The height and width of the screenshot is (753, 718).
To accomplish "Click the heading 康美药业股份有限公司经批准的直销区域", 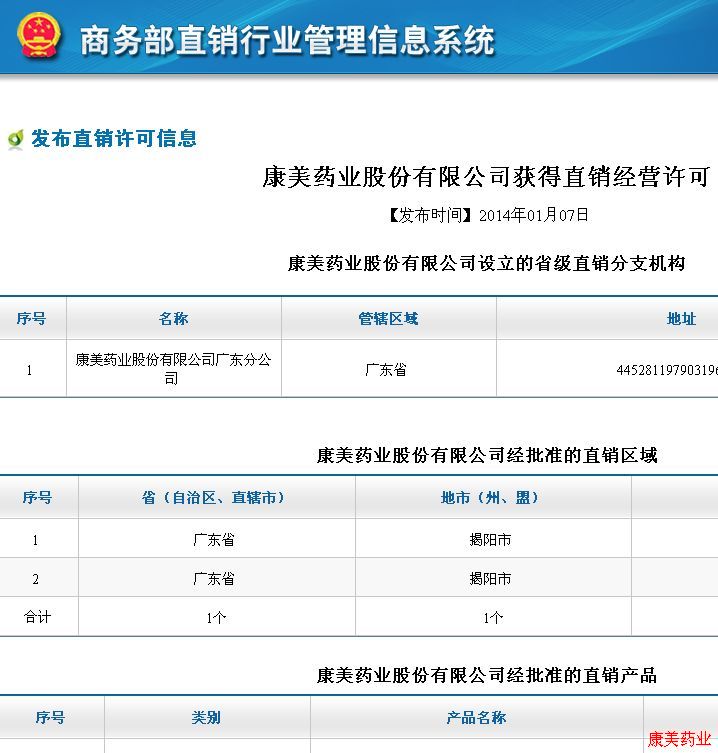I will click(487, 455).
